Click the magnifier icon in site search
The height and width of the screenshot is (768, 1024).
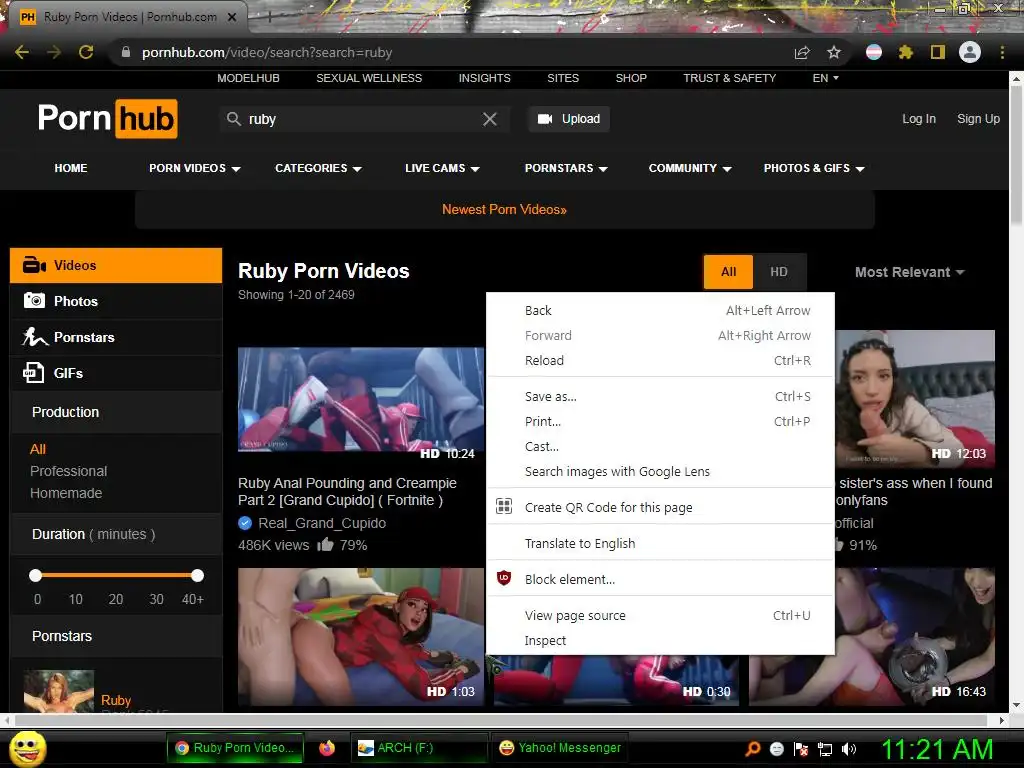pyautogui.click(x=234, y=119)
